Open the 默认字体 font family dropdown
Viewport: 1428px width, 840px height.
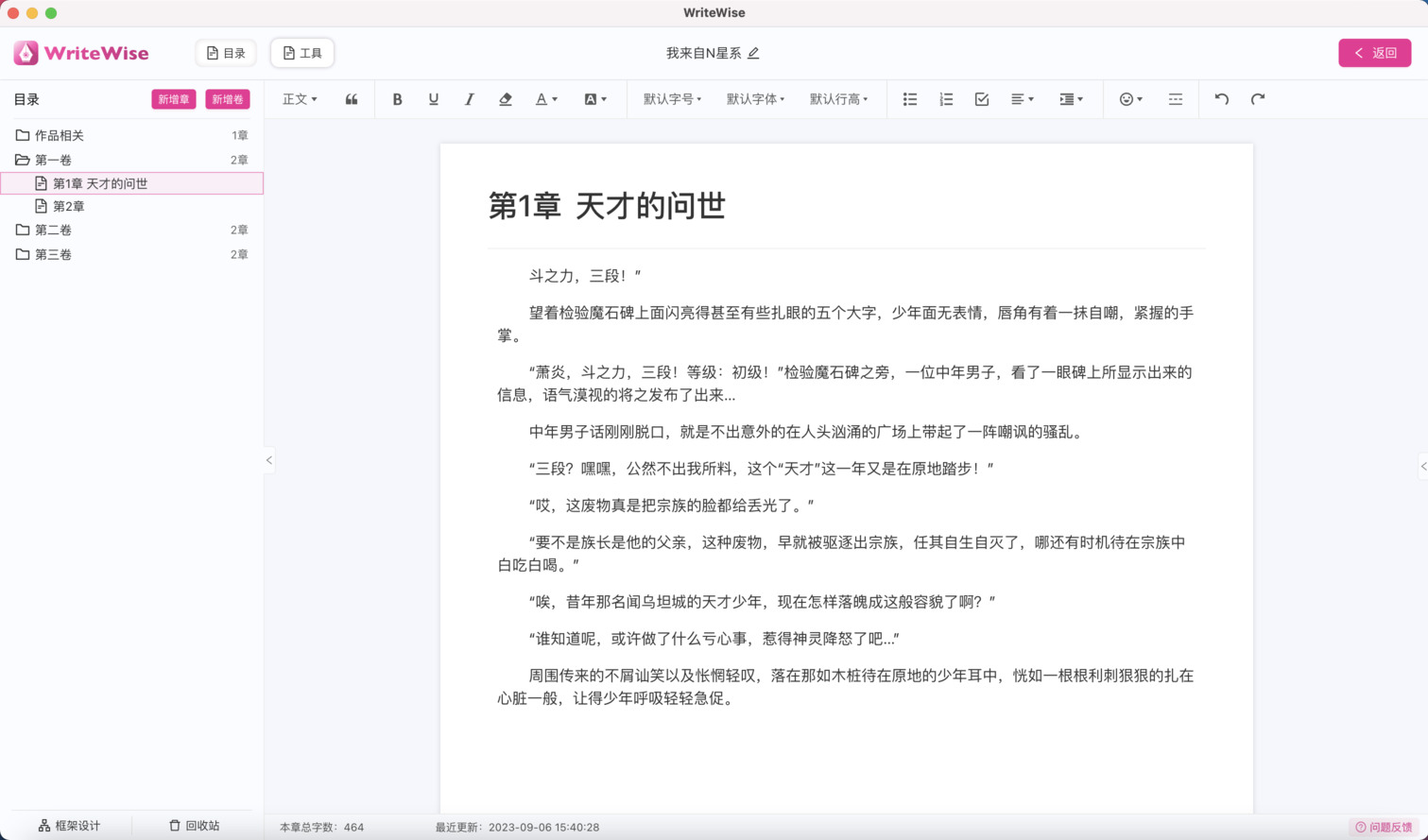click(752, 98)
